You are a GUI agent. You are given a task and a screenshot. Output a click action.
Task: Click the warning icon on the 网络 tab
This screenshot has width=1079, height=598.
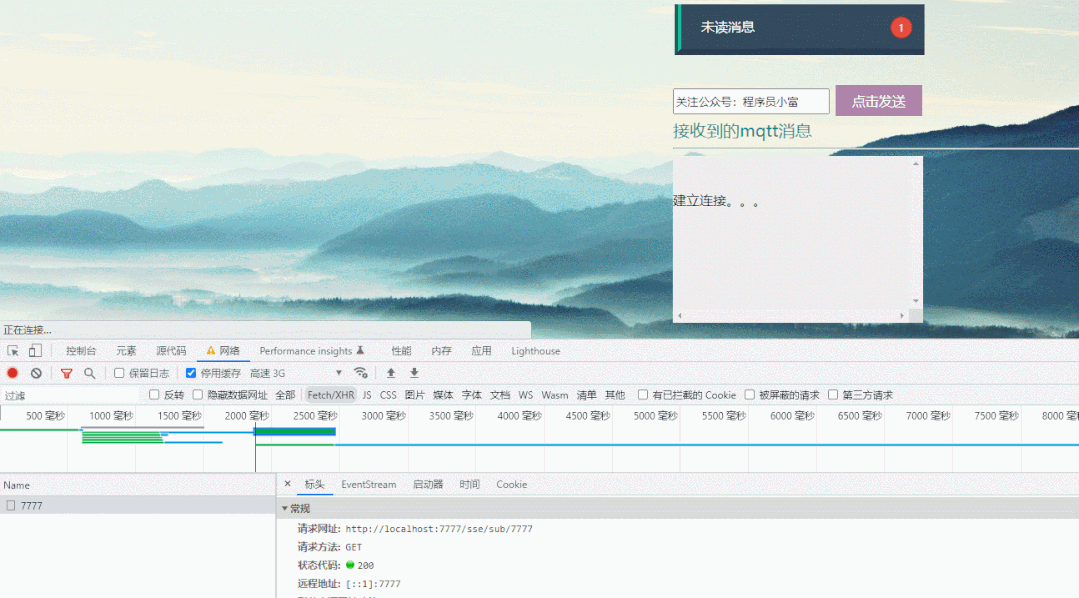pos(210,351)
